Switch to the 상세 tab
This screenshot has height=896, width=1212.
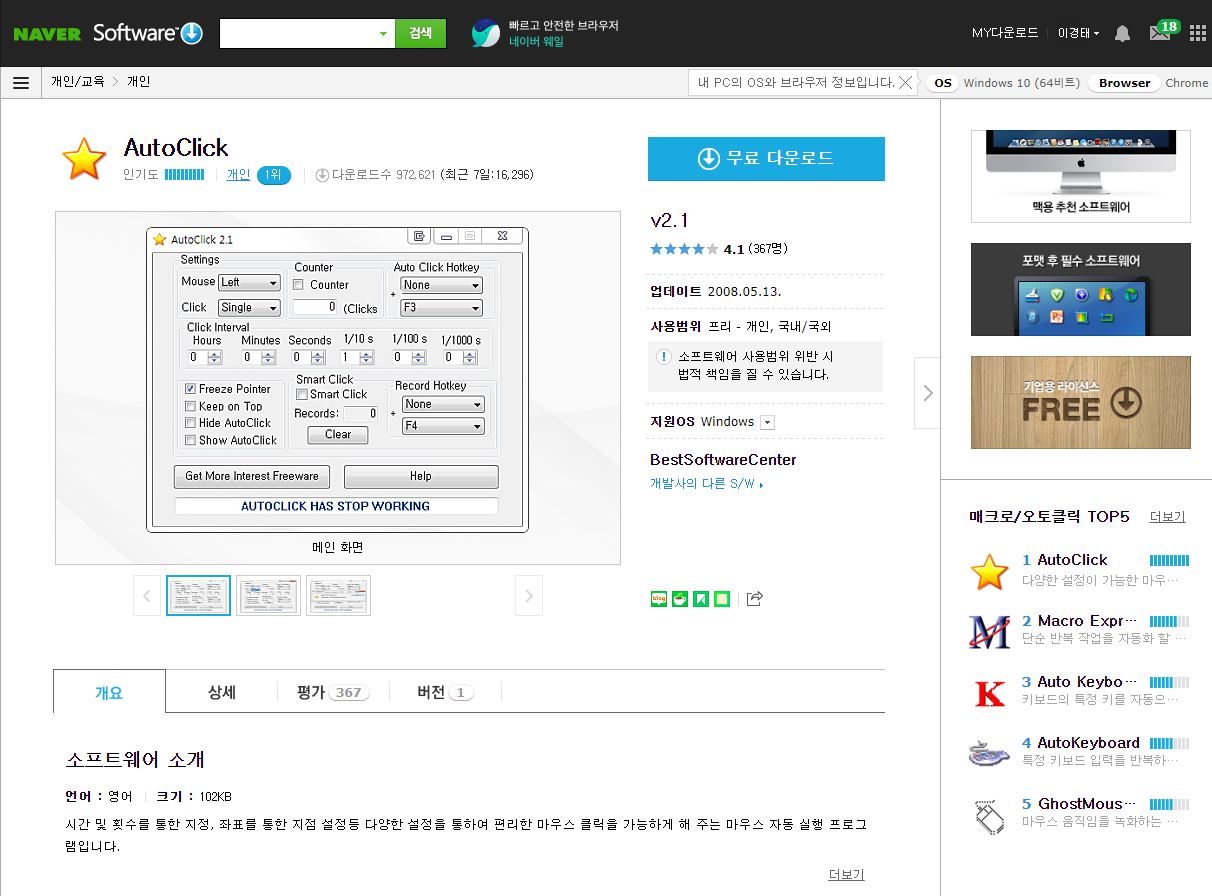pos(222,692)
